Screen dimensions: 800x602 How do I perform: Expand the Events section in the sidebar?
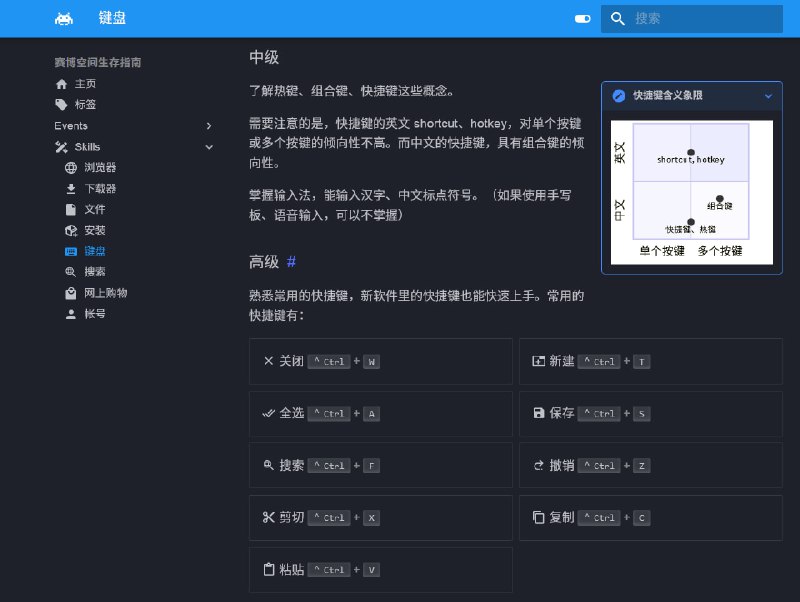[x=209, y=126]
